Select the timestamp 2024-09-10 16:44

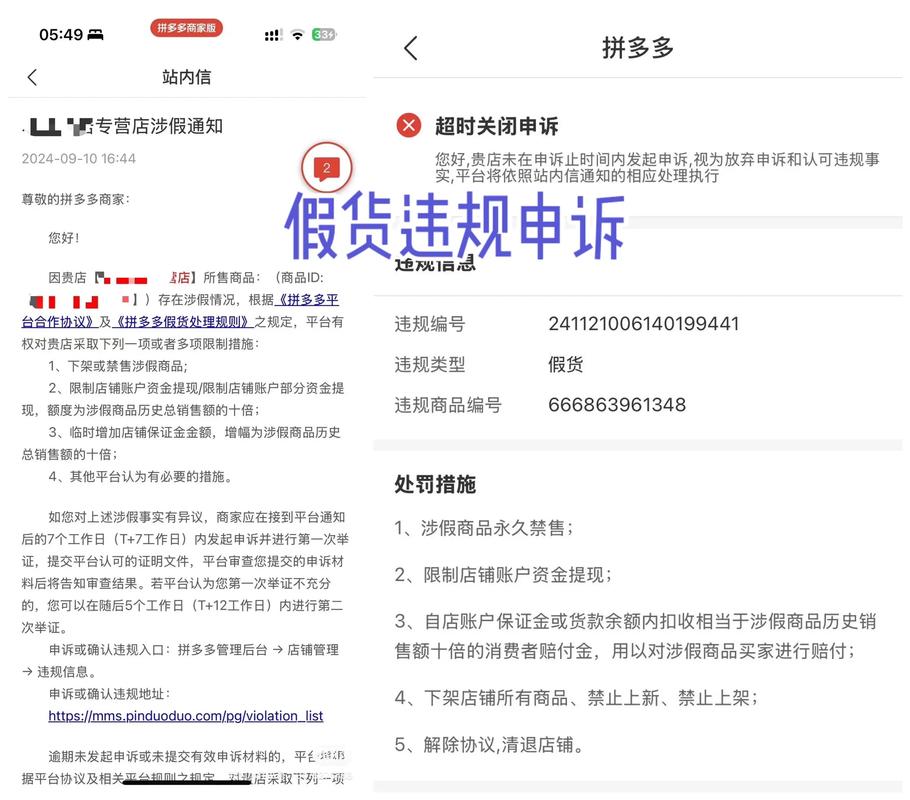79,158
